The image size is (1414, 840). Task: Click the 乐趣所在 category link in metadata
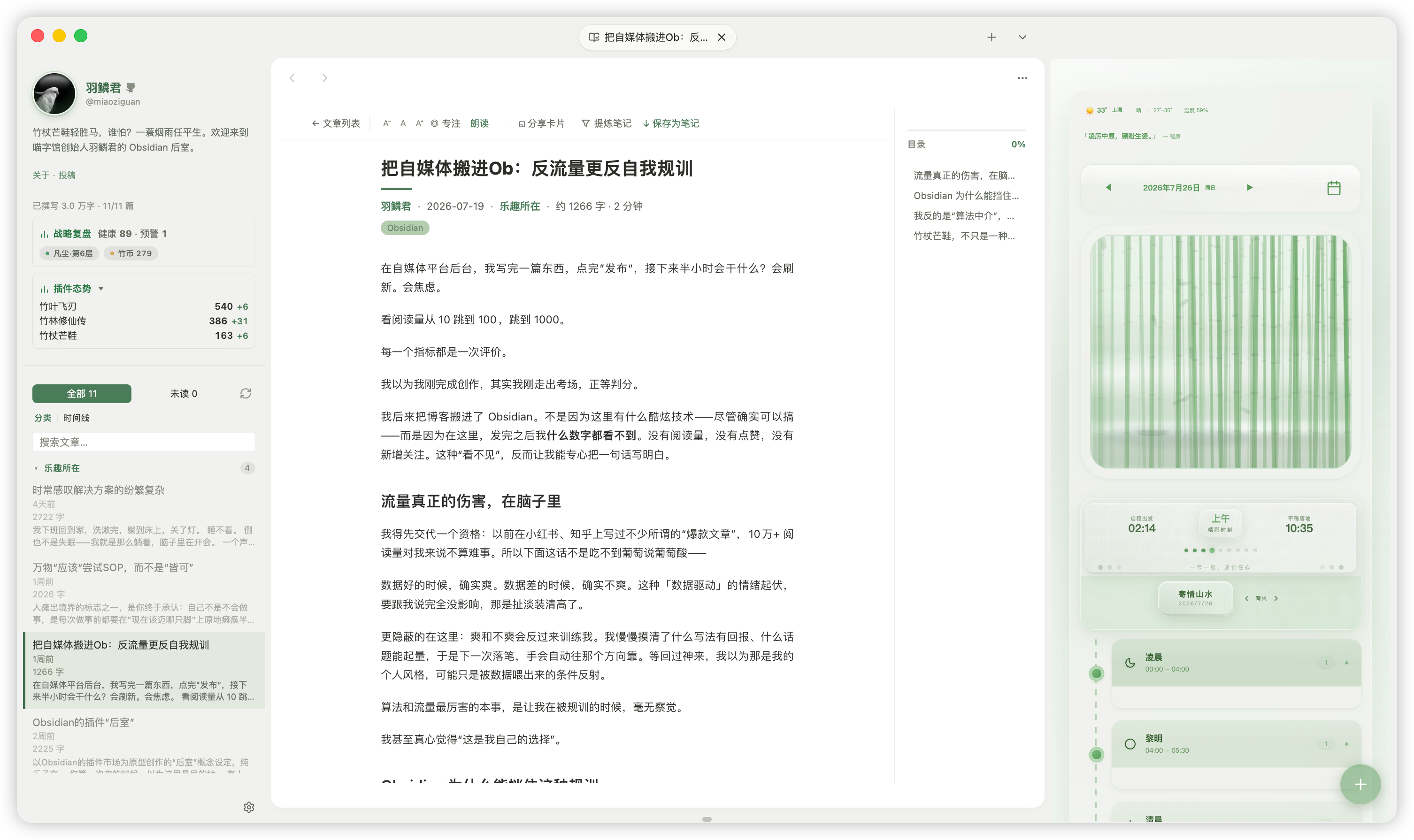(x=519, y=206)
